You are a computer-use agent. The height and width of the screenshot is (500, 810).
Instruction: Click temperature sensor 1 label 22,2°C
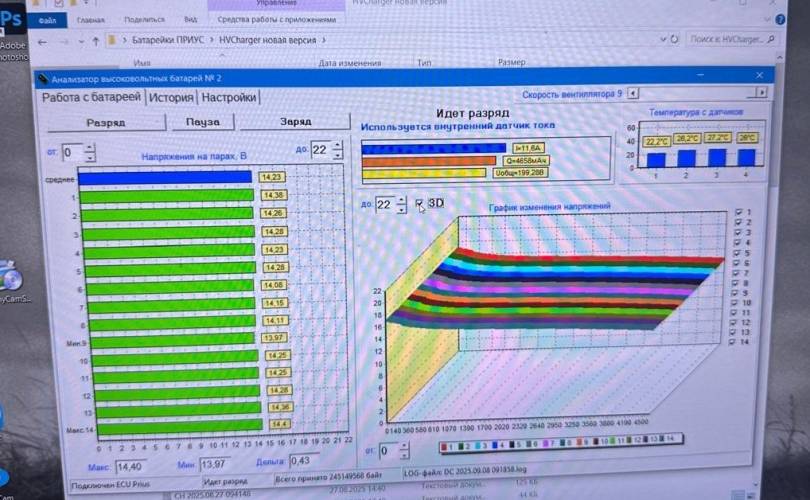coord(657,142)
